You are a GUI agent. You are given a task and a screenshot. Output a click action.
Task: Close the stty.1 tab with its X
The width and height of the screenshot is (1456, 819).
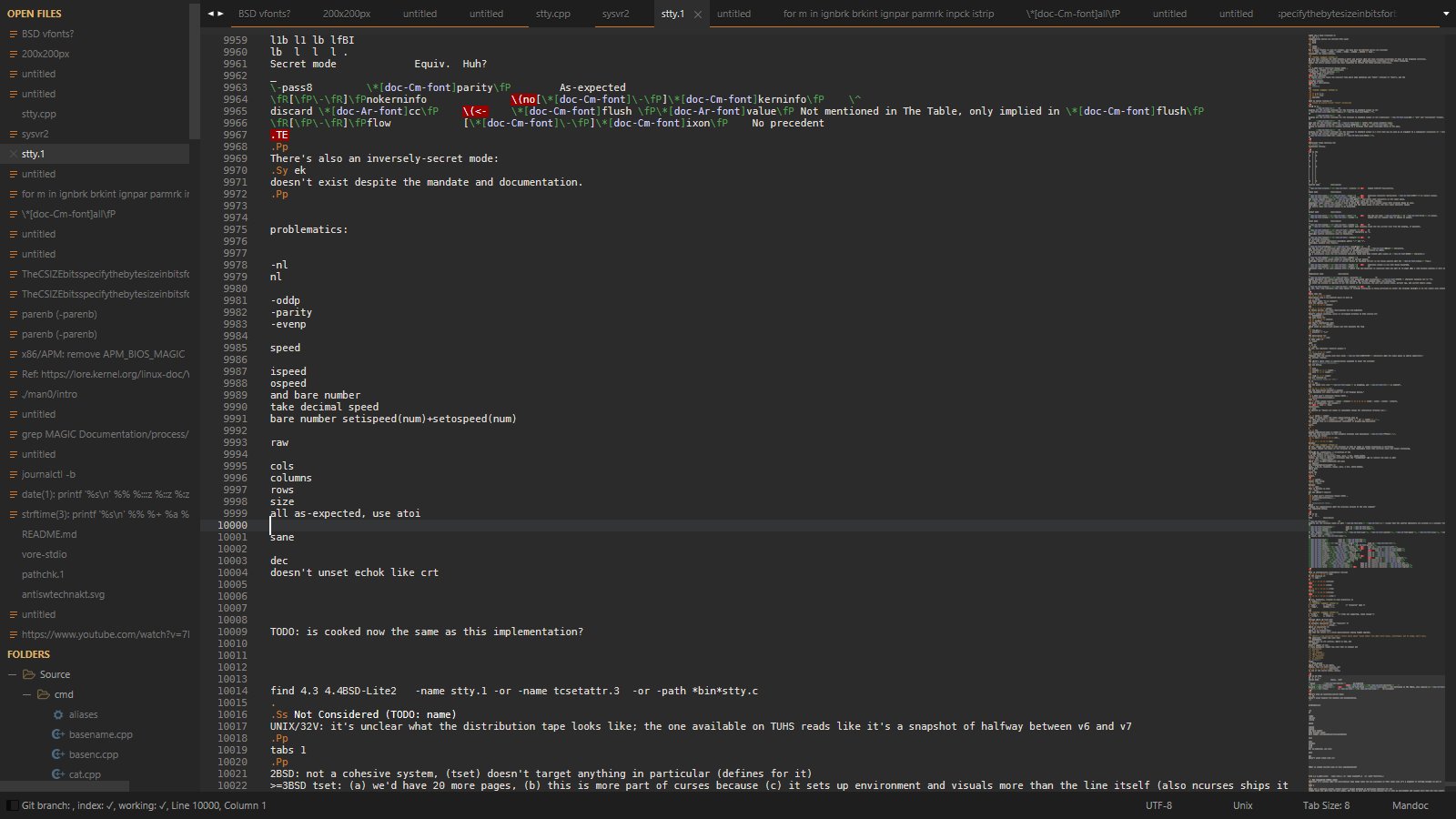698,15
